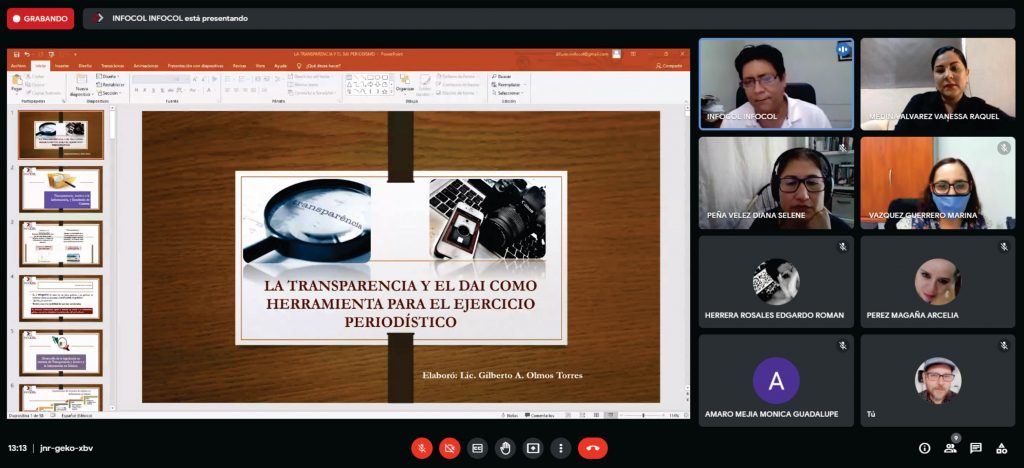Hang up and leave the call
Image resolution: width=1024 pixels, height=468 pixels.
click(x=592, y=448)
